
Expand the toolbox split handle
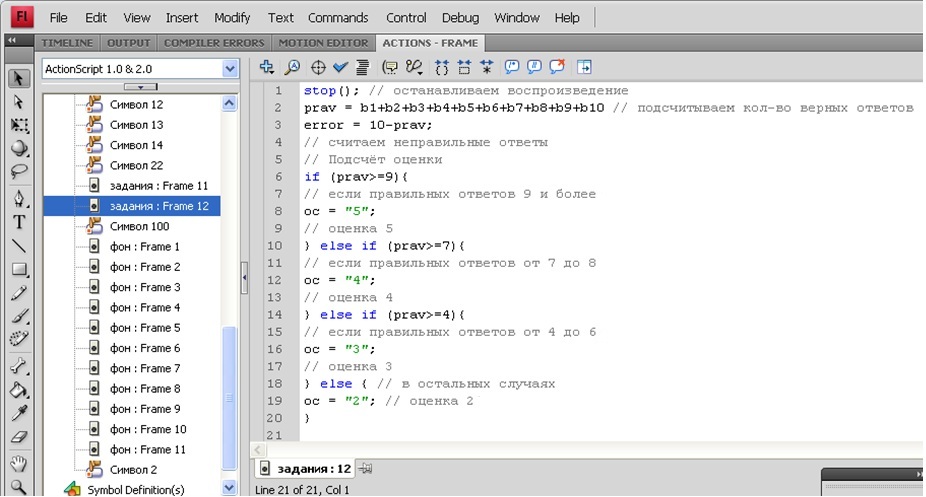[x=141, y=87]
